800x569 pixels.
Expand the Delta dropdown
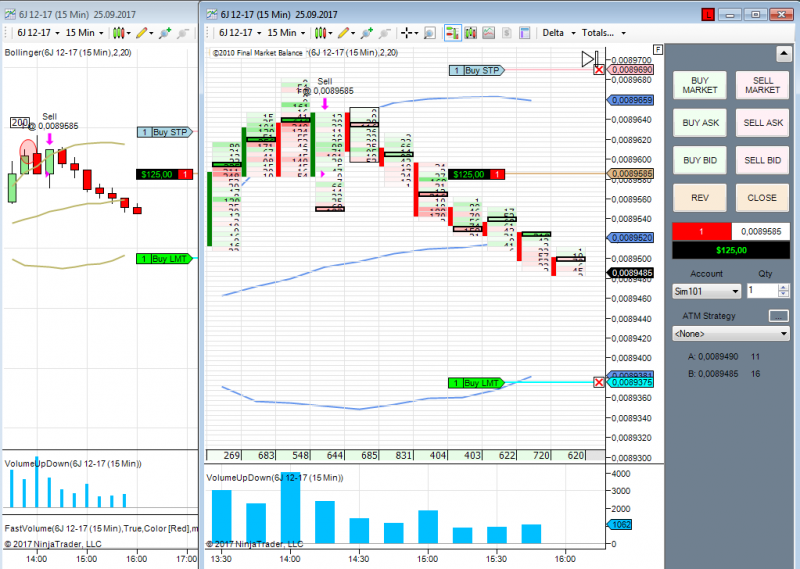click(559, 33)
